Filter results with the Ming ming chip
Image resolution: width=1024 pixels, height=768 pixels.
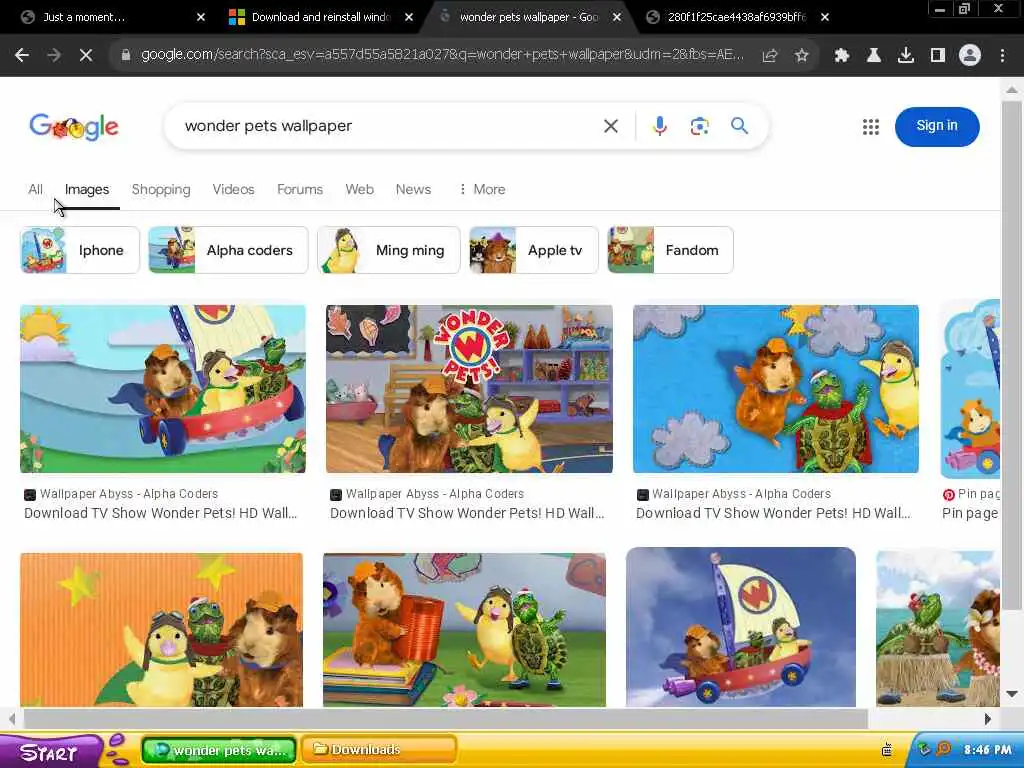click(389, 250)
